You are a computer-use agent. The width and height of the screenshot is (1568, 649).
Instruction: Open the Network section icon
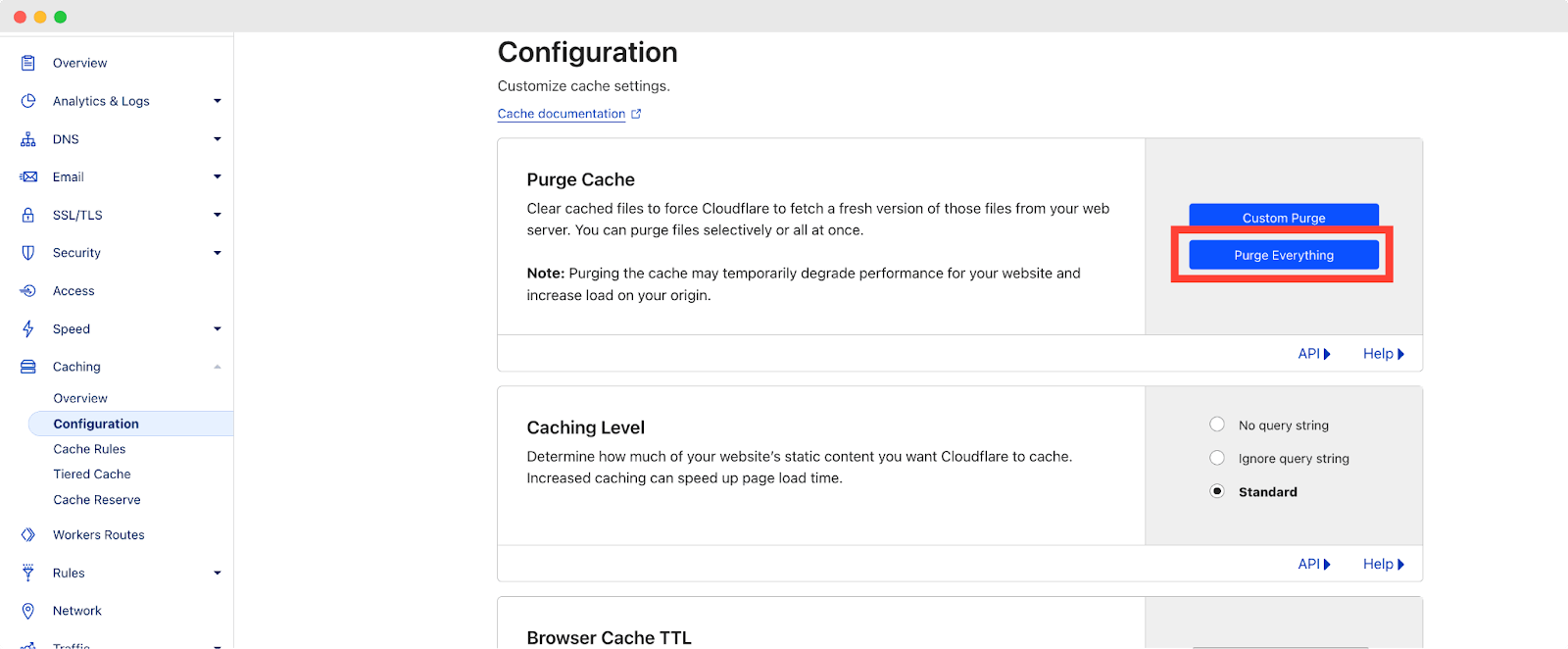(29, 610)
